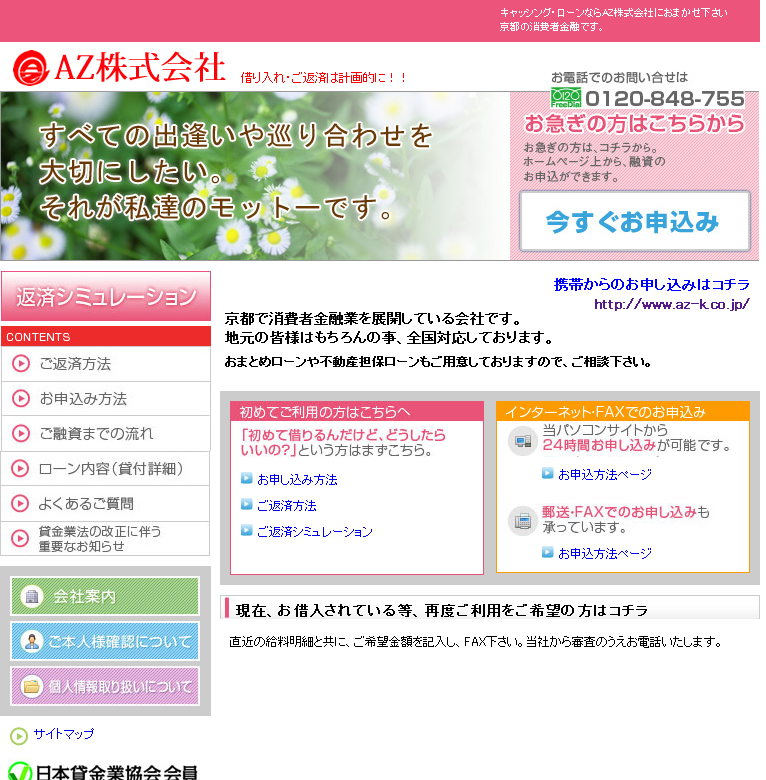Open the サイトマップ link
This screenshot has width=766, height=780.
64,734
